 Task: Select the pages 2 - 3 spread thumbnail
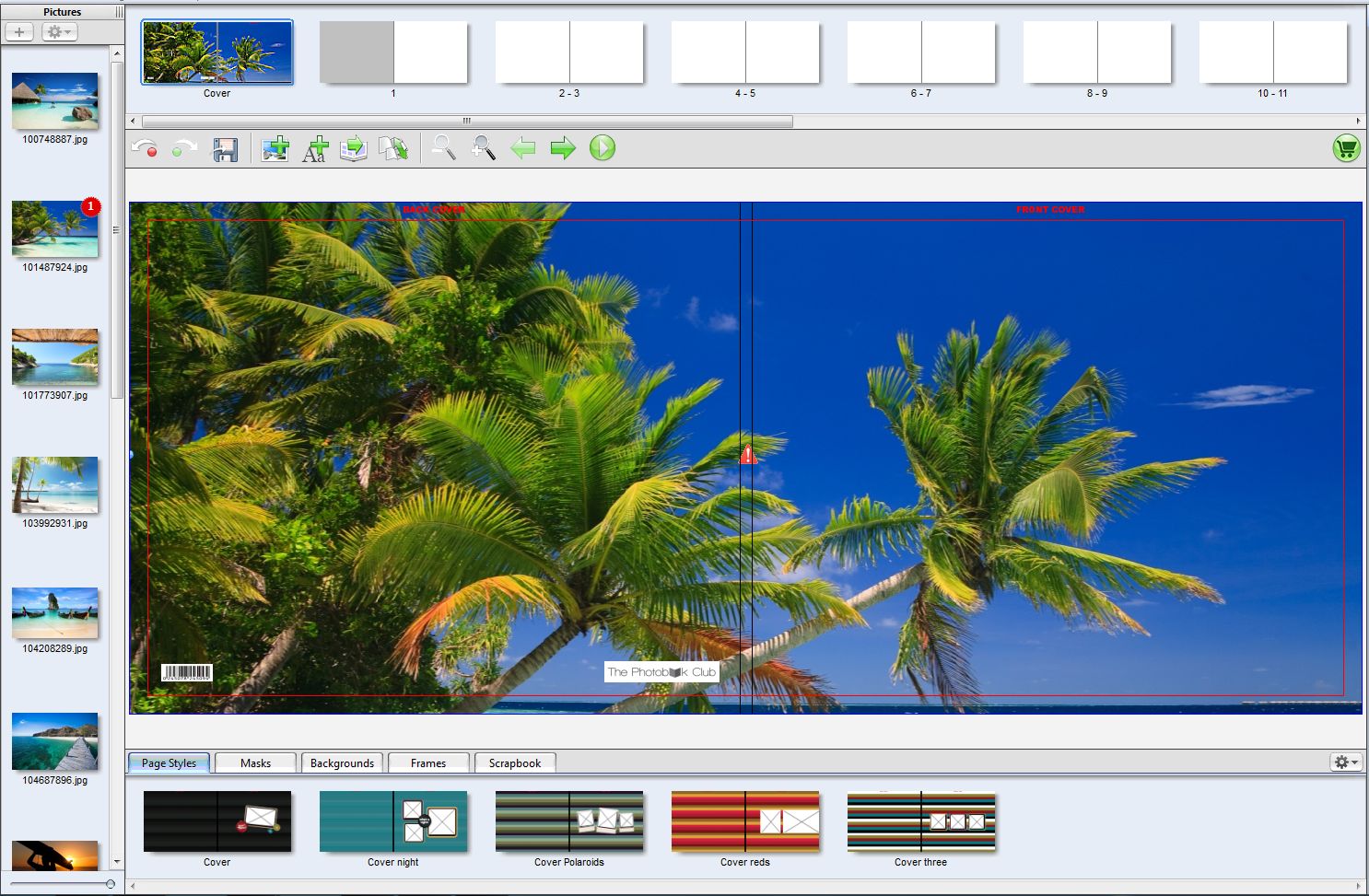[x=569, y=52]
